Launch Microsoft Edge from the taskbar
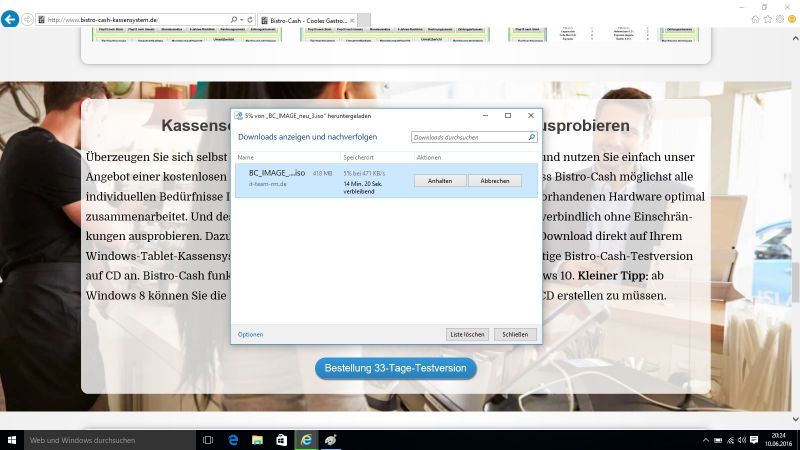Screen dimensions: 800x450 tap(233, 440)
